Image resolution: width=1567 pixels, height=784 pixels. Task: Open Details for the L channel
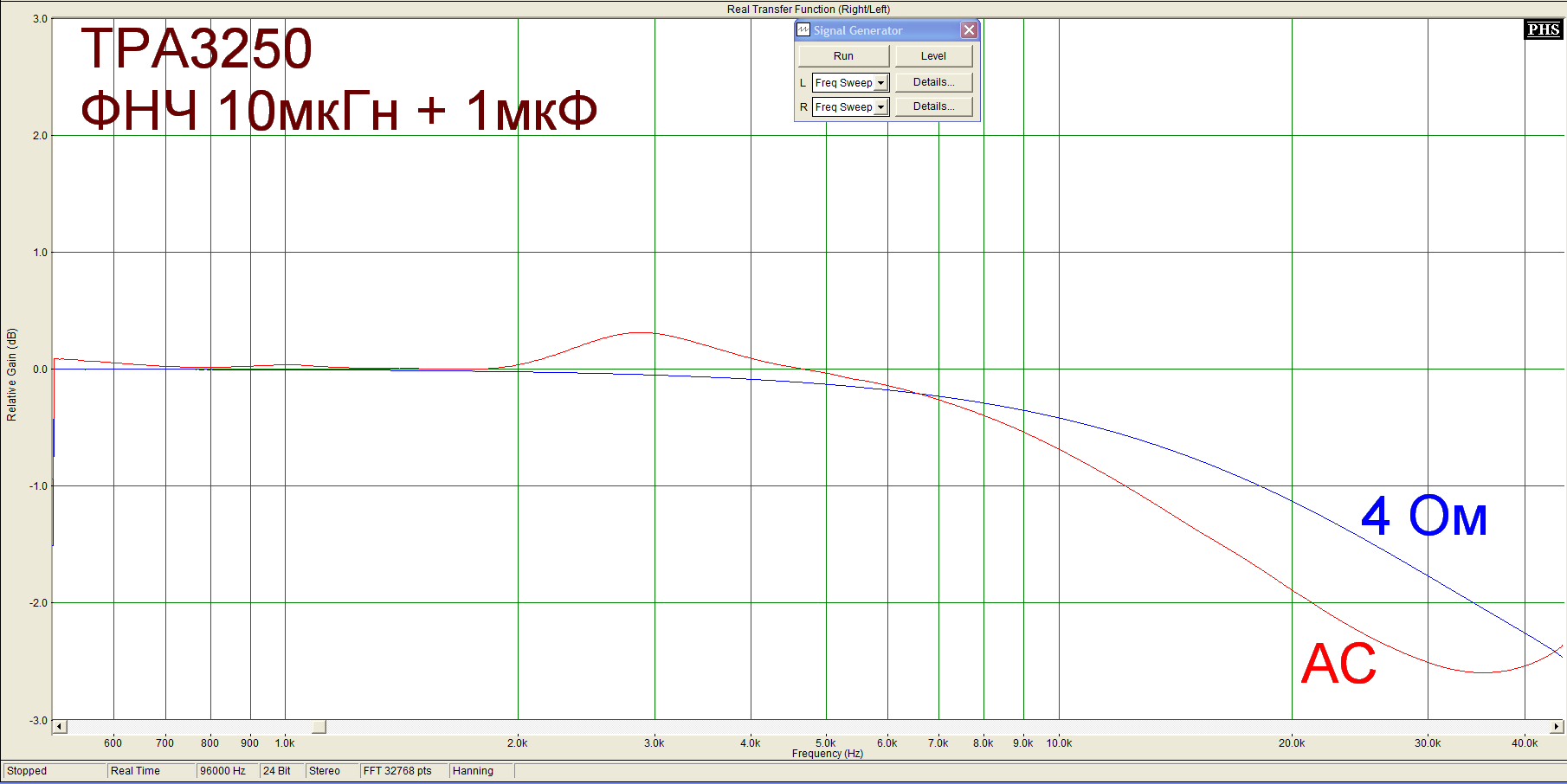click(933, 82)
